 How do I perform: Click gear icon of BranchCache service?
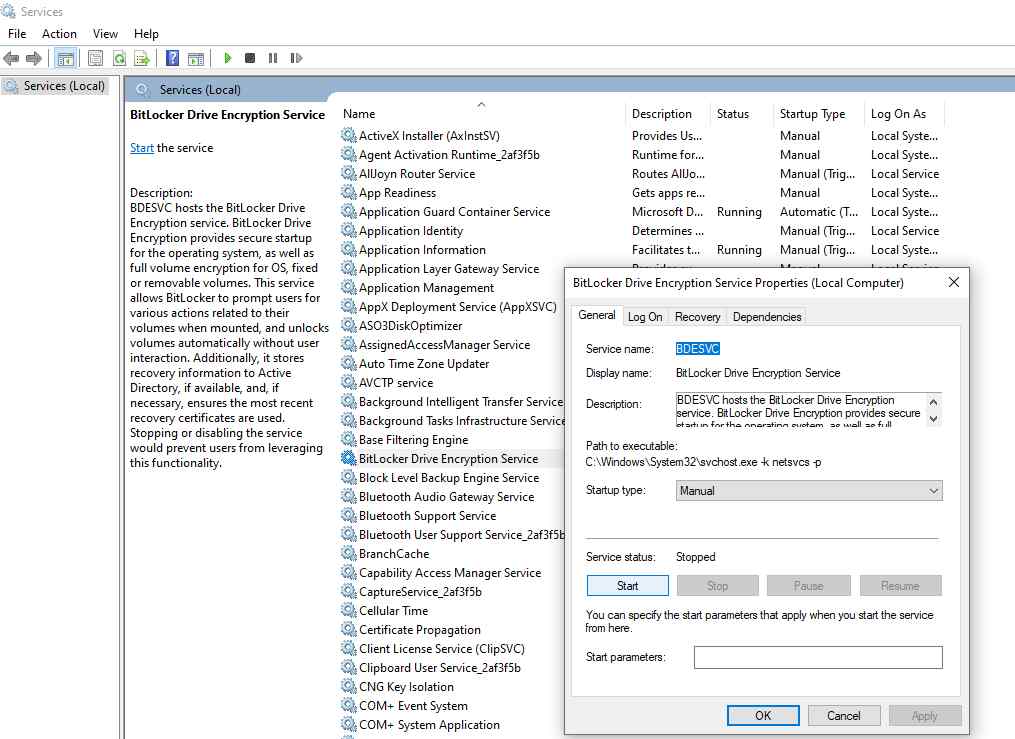pos(348,553)
